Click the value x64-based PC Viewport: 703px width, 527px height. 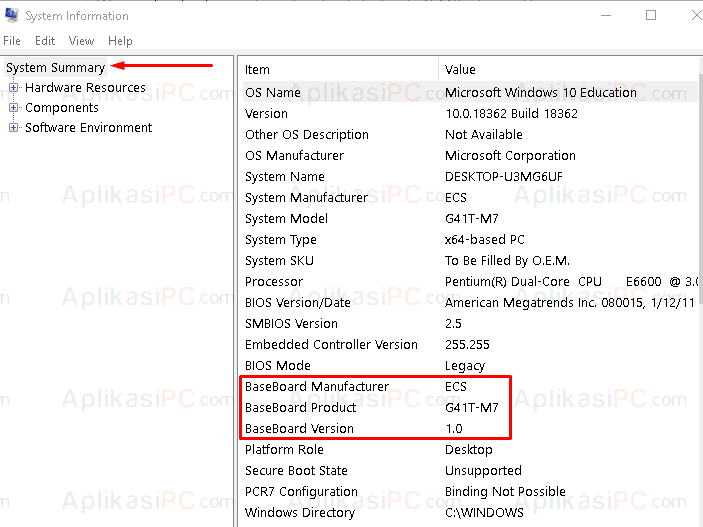tap(485, 240)
